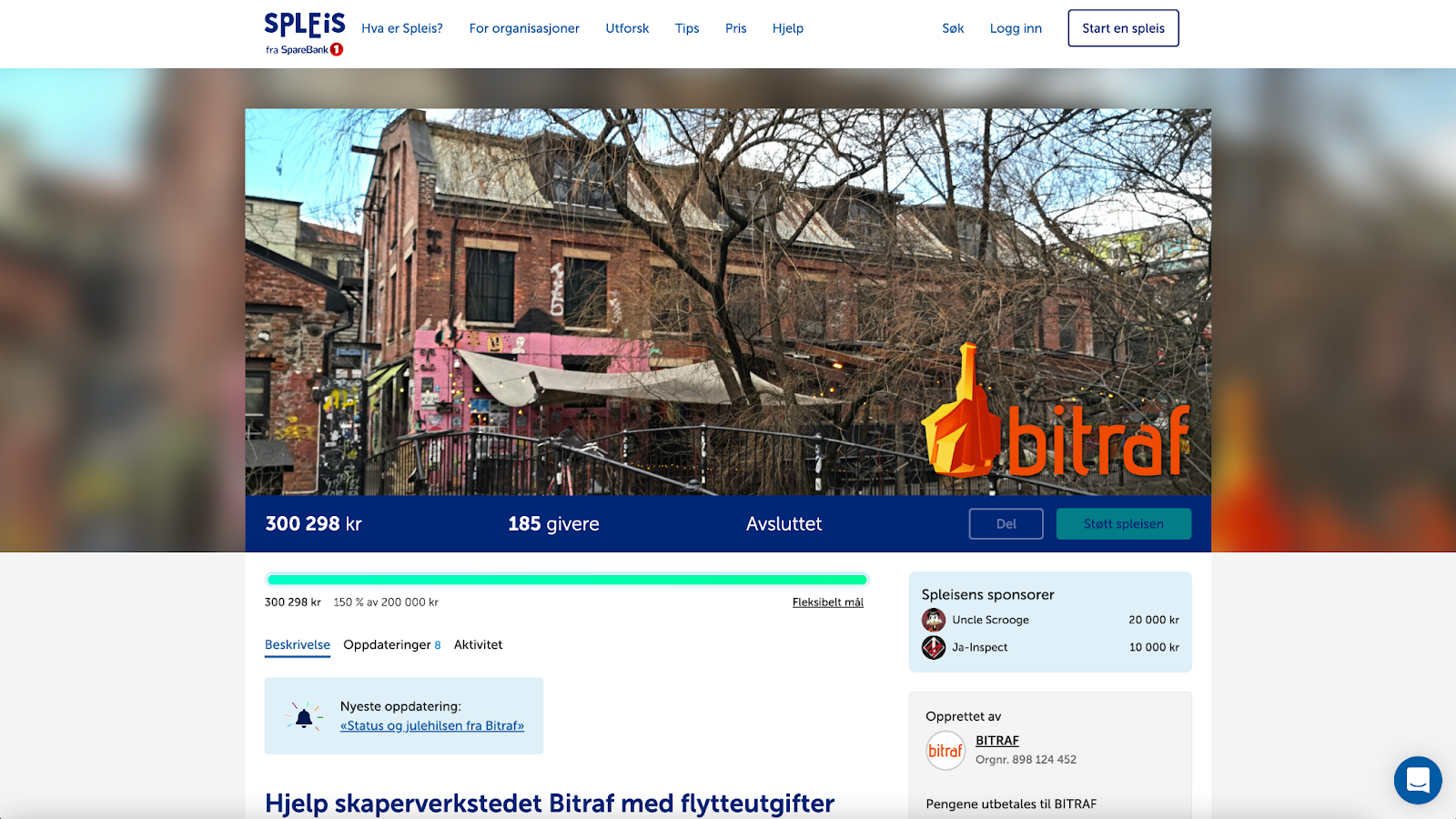Screen dimensions: 1456x819
Task: Click Søk in the header
Action: [x=953, y=28]
